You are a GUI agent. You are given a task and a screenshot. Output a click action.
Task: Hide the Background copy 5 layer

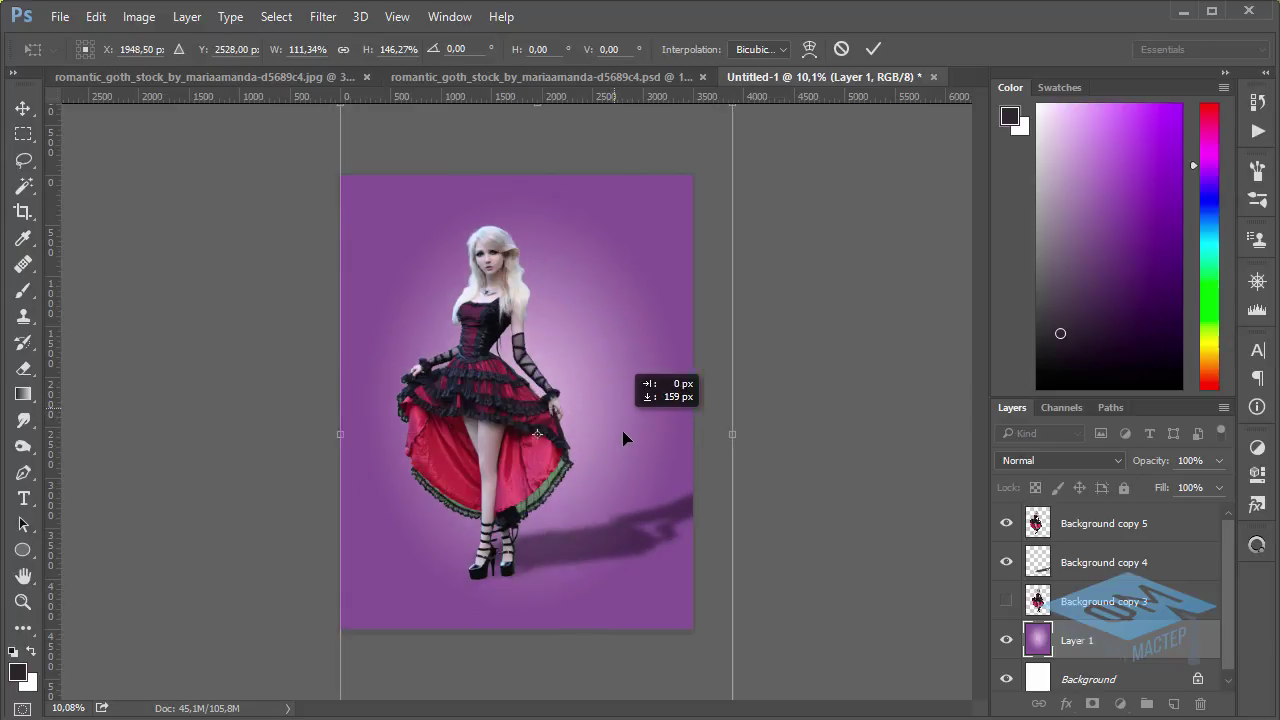point(1006,523)
